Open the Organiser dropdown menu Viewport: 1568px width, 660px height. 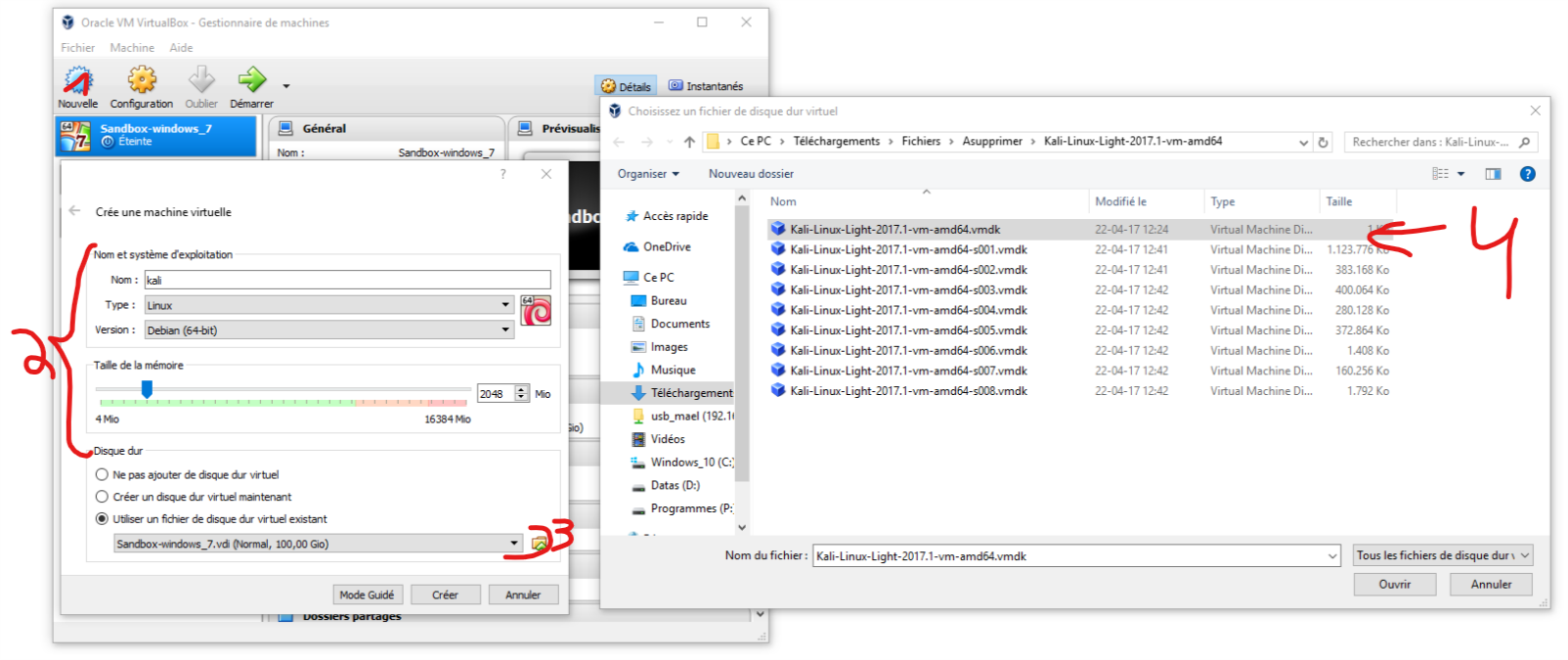pos(648,174)
